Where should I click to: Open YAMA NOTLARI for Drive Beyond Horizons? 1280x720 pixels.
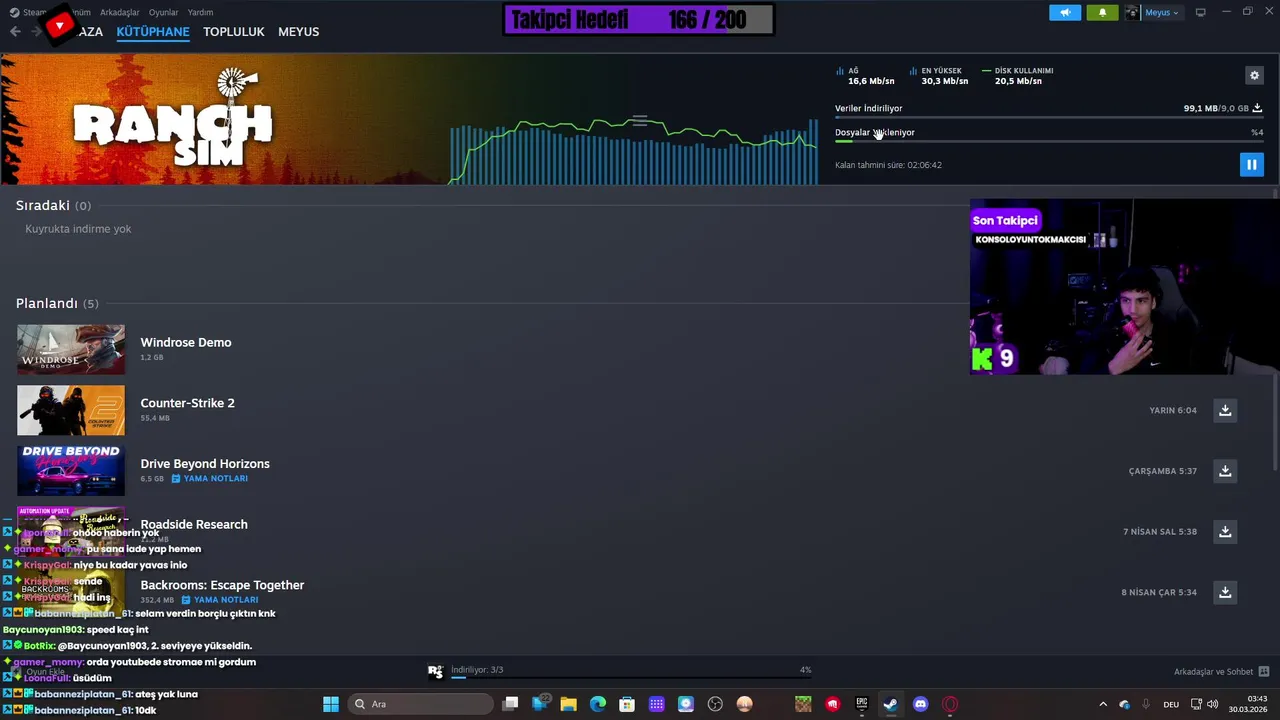[210, 479]
